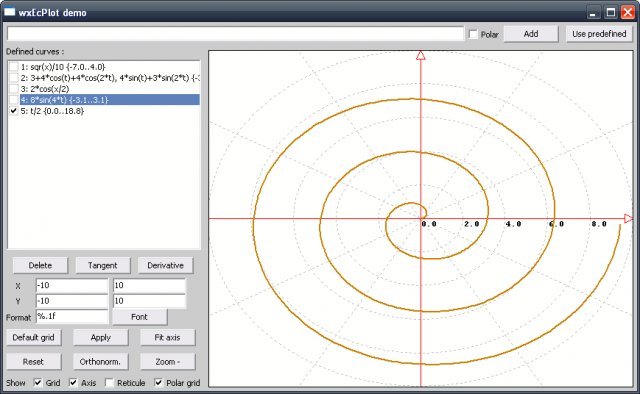Image resolution: width=640 pixels, height=394 pixels.
Task: Maximize the wxEcPlot demo window
Action: 611,12
